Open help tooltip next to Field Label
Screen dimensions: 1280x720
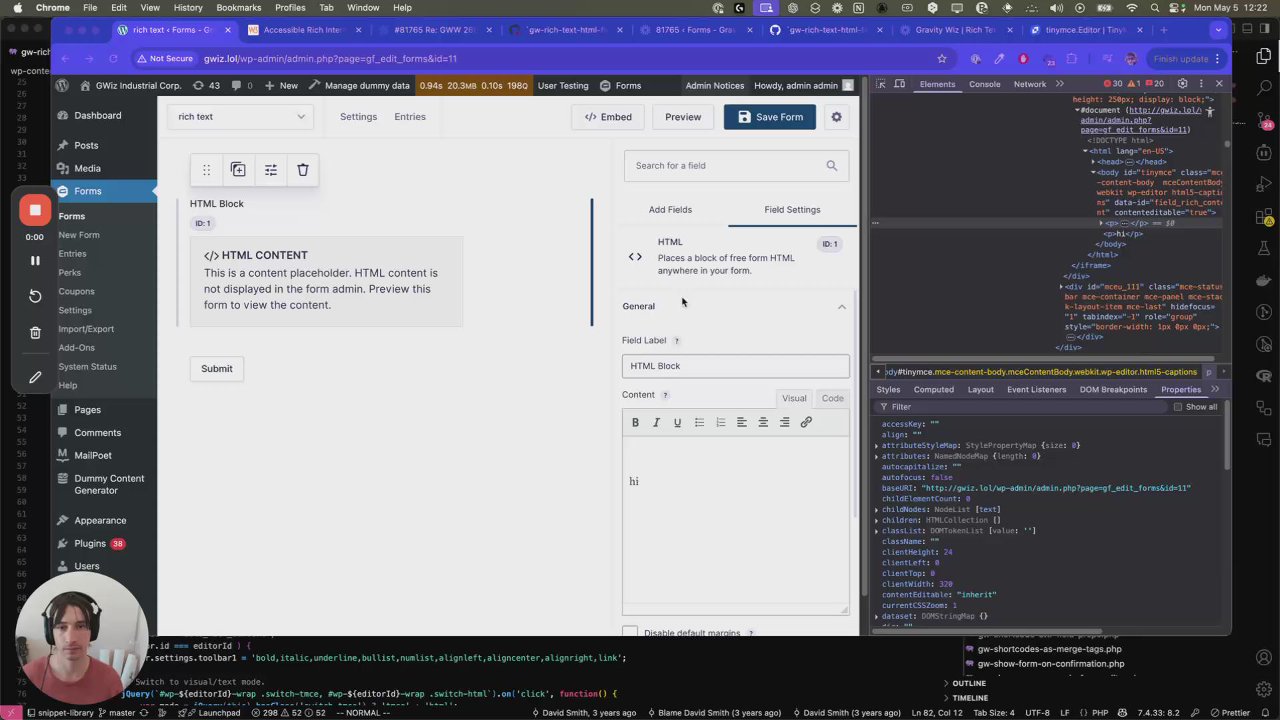[676, 341]
